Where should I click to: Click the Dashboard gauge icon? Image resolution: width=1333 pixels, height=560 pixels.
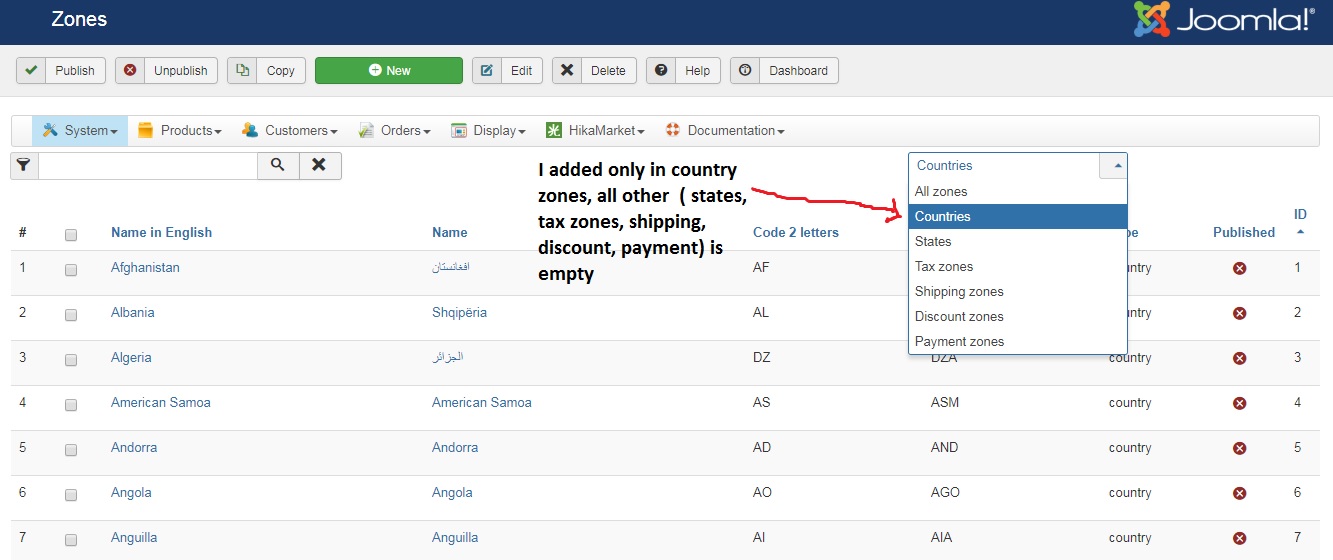[745, 70]
